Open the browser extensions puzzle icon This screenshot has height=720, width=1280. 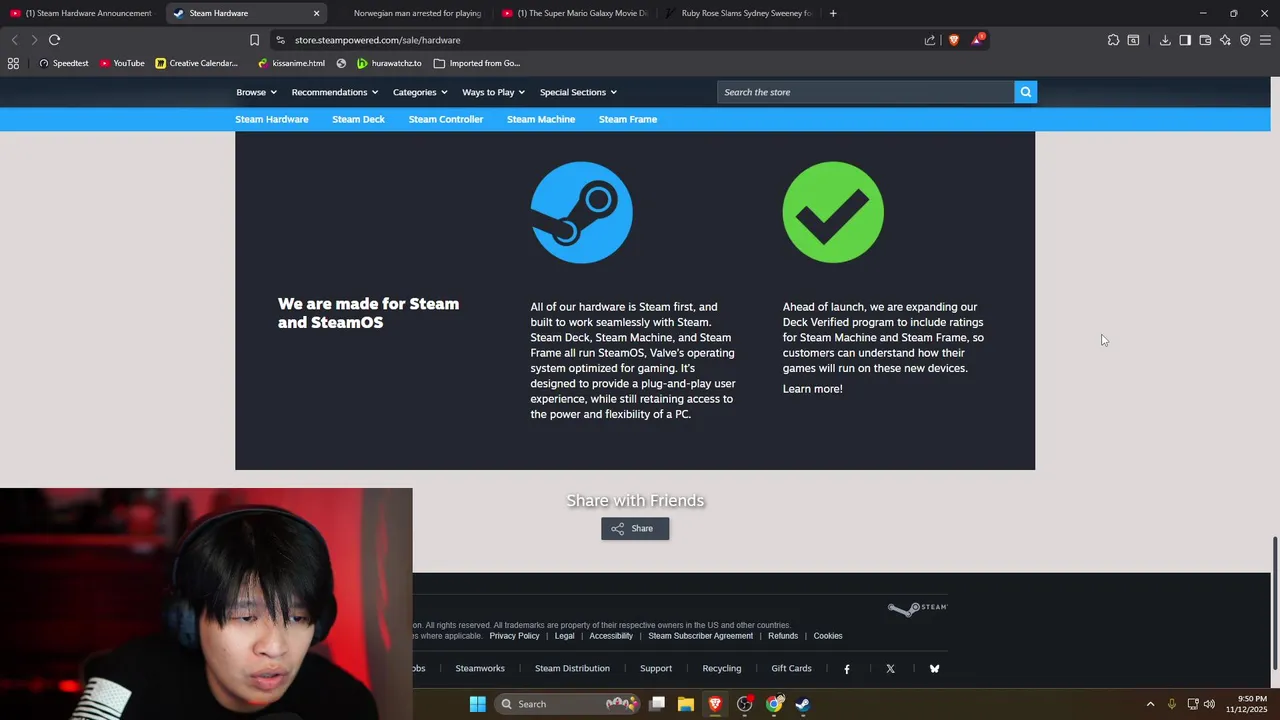coord(1113,40)
